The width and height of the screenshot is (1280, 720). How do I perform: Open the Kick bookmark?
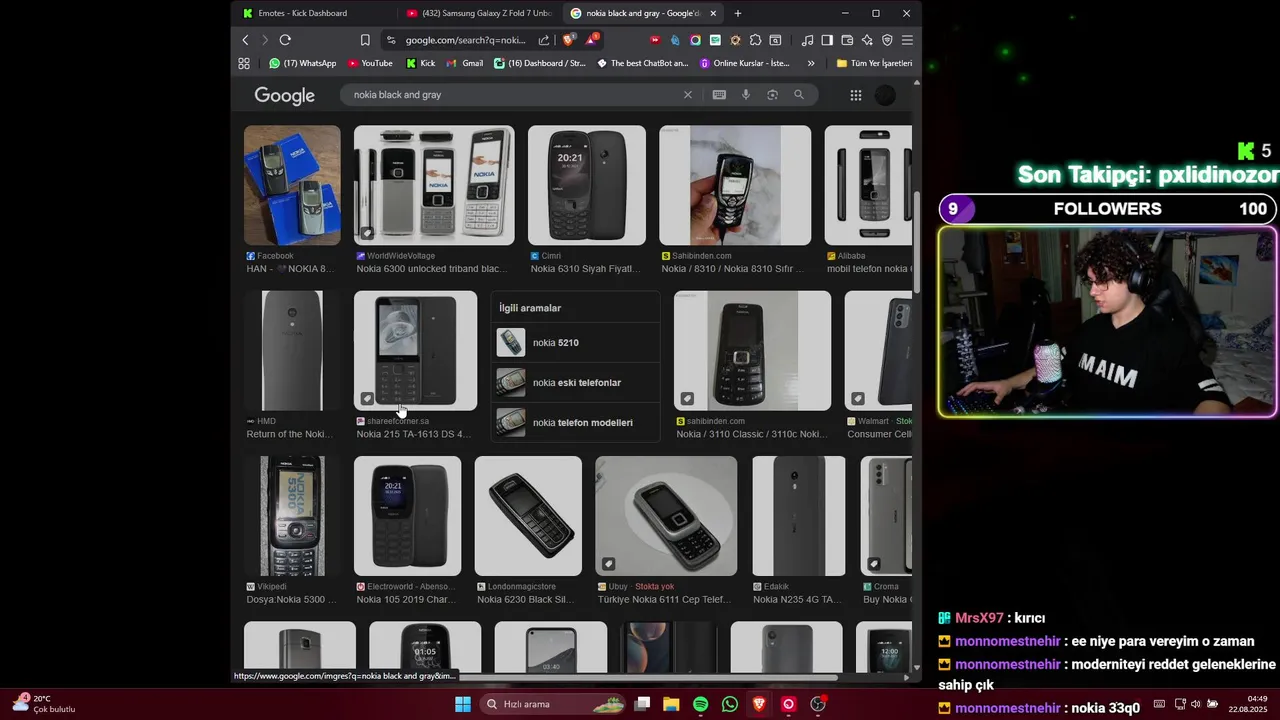pos(420,63)
